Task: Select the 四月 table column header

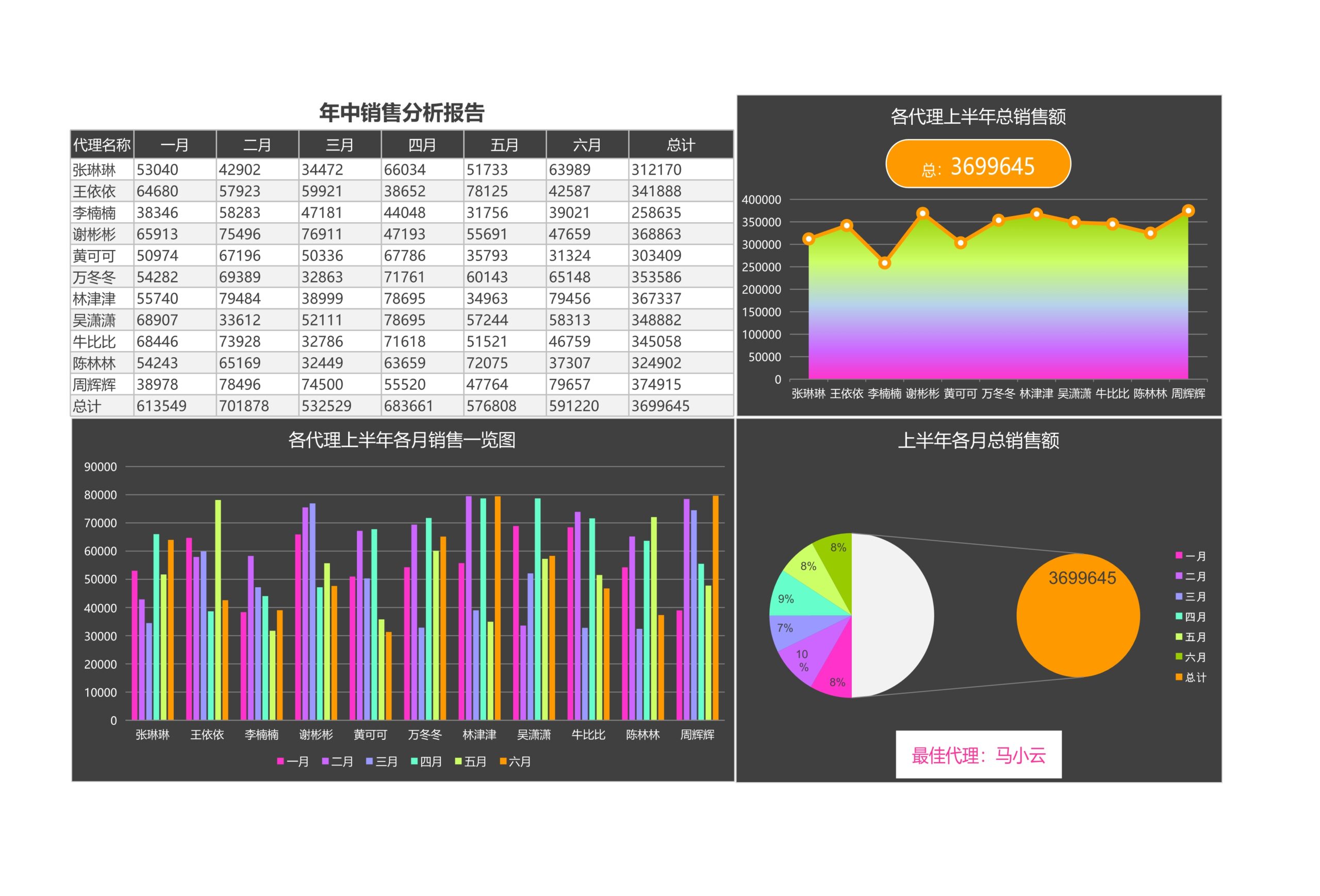Action: pyautogui.click(x=422, y=145)
